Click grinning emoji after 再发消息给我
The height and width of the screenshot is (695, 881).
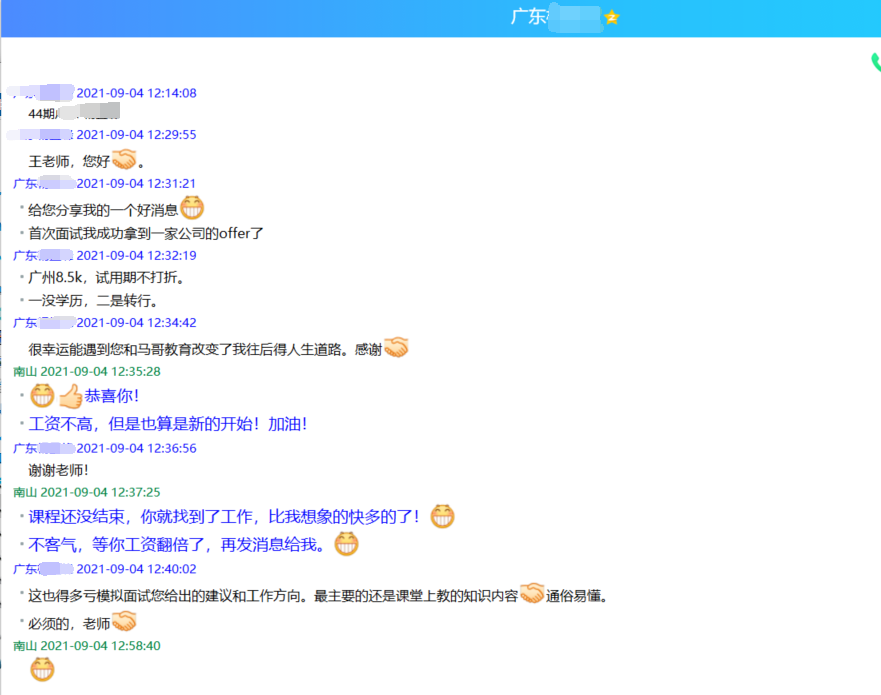[x=346, y=545]
